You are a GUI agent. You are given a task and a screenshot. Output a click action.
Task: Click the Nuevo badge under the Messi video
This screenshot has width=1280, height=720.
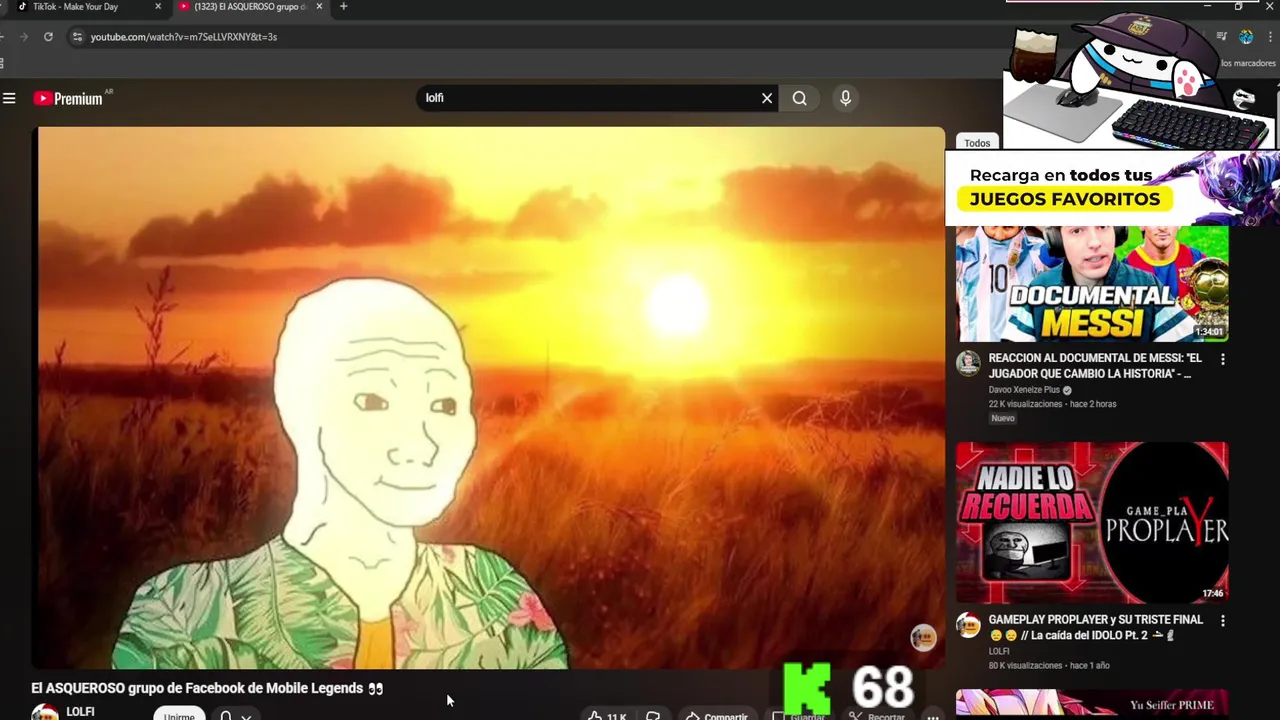tap(1003, 418)
